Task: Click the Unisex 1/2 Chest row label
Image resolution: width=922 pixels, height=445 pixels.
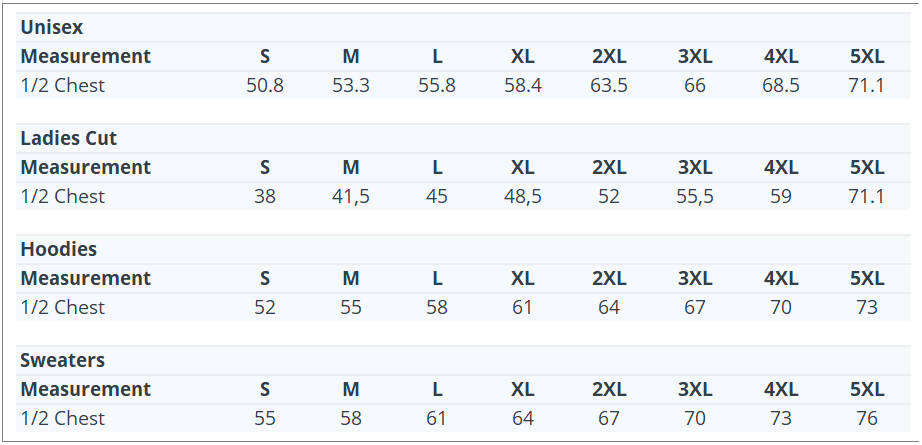Action: (63, 86)
